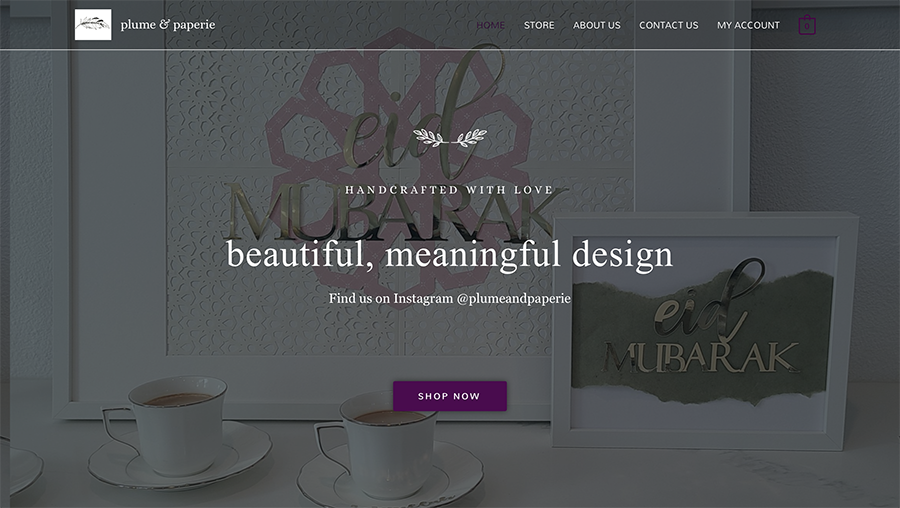Click the feather logo image
The width and height of the screenshot is (900, 508).
click(93, 25)
